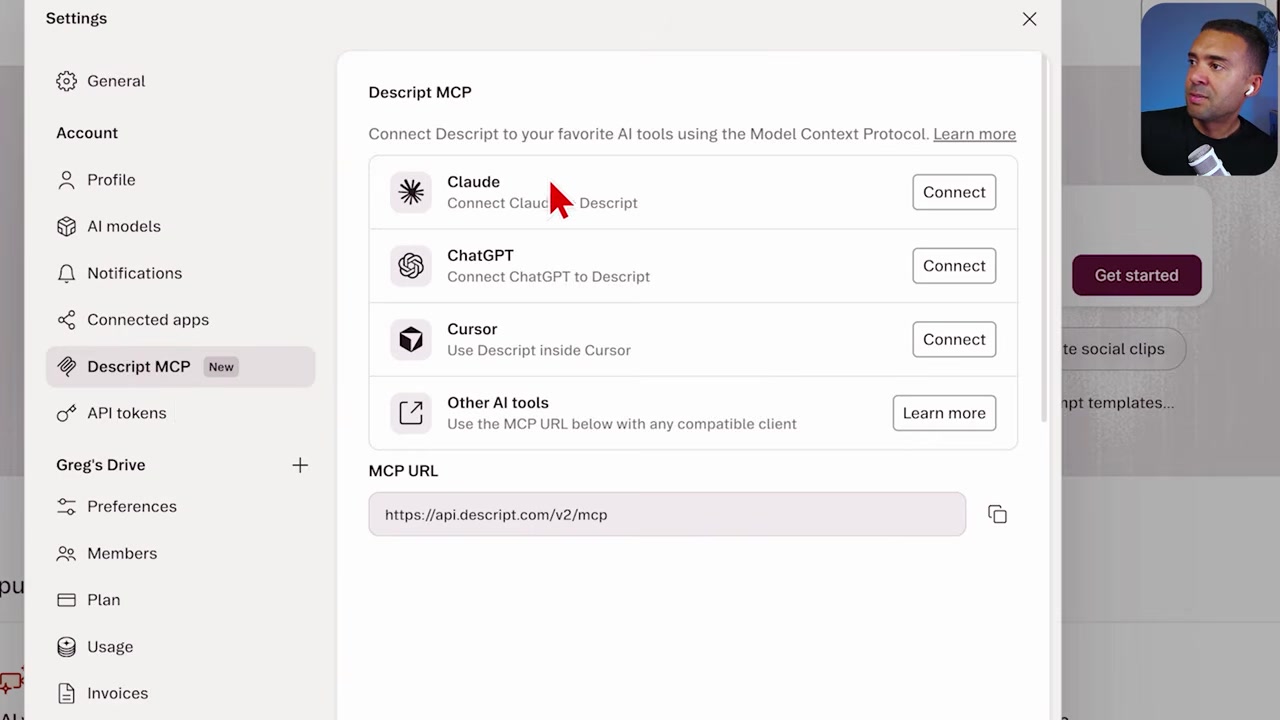Click the MCP URL label

point(403,471)
